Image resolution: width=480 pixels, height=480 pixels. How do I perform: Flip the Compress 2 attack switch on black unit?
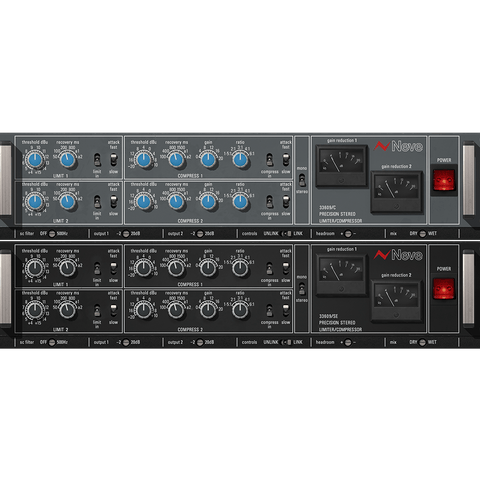286,310
